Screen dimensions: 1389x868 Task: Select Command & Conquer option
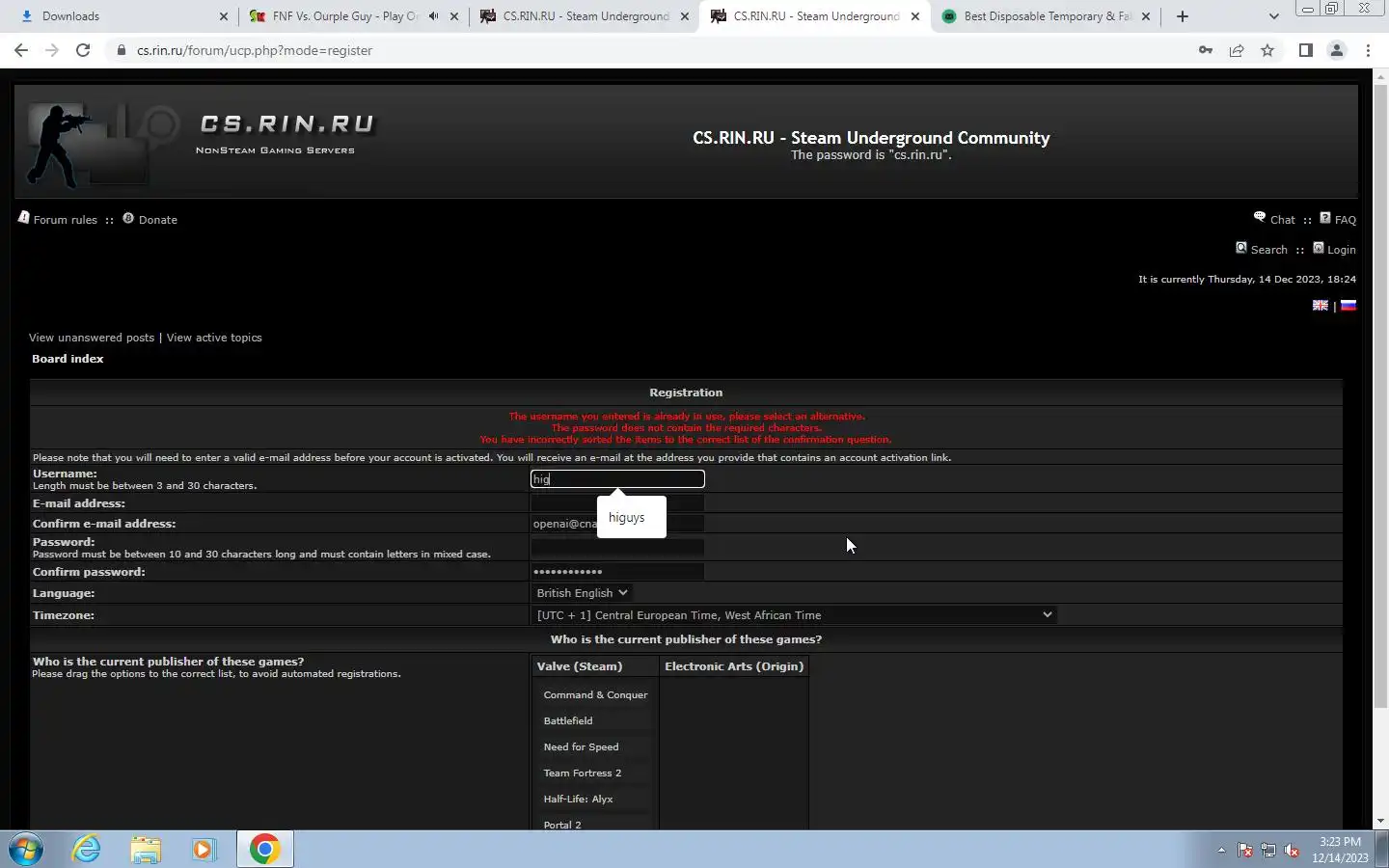[595, 695]
